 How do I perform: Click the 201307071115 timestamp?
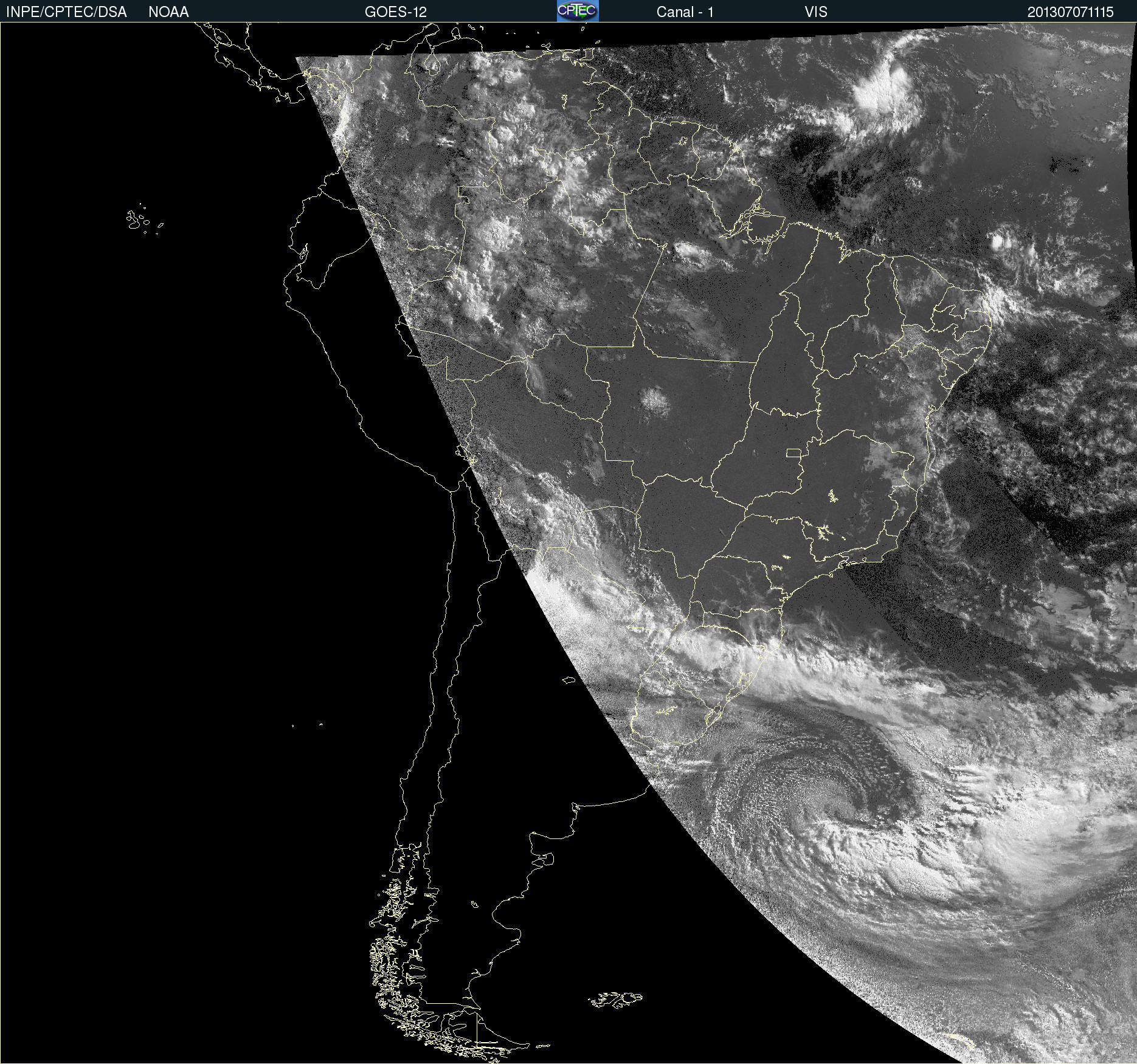(1071, 12)
